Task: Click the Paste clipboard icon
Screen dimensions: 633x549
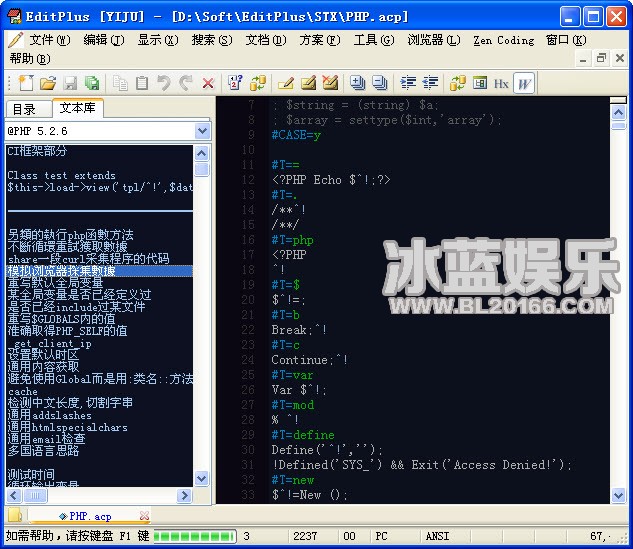Action: point(142,83)
